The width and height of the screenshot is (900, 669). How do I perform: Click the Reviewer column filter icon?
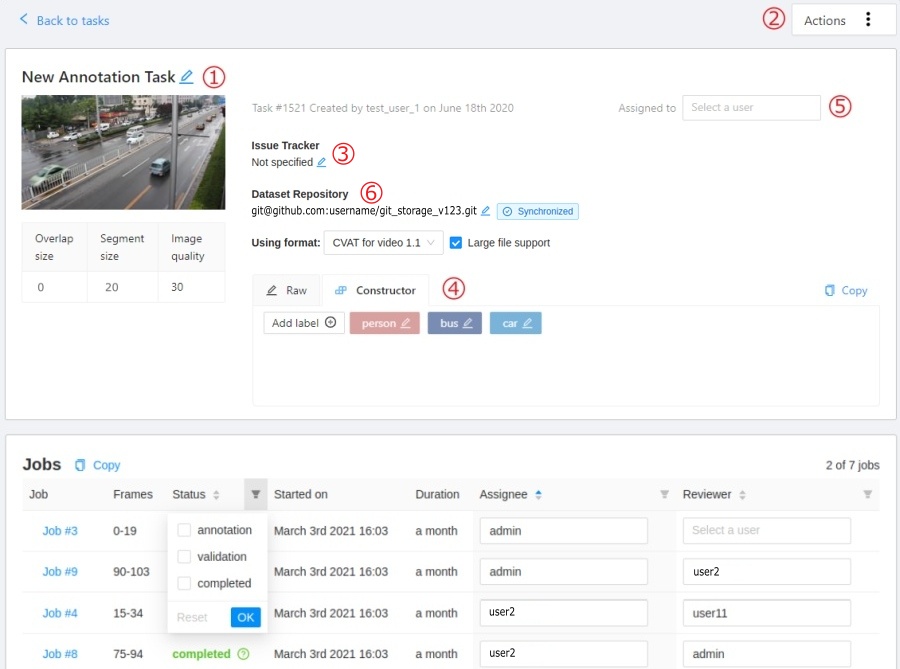pos(867,494)
